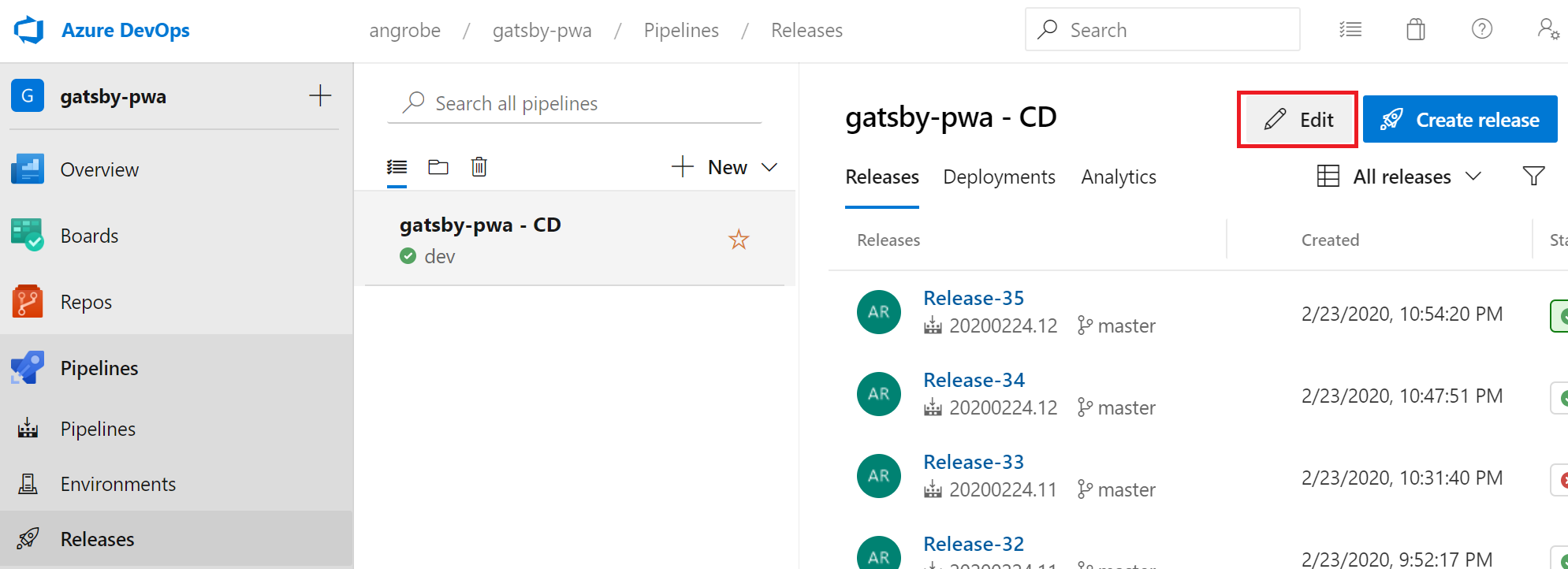Open the Azure DevOps home link

click(x=125, y=30)
